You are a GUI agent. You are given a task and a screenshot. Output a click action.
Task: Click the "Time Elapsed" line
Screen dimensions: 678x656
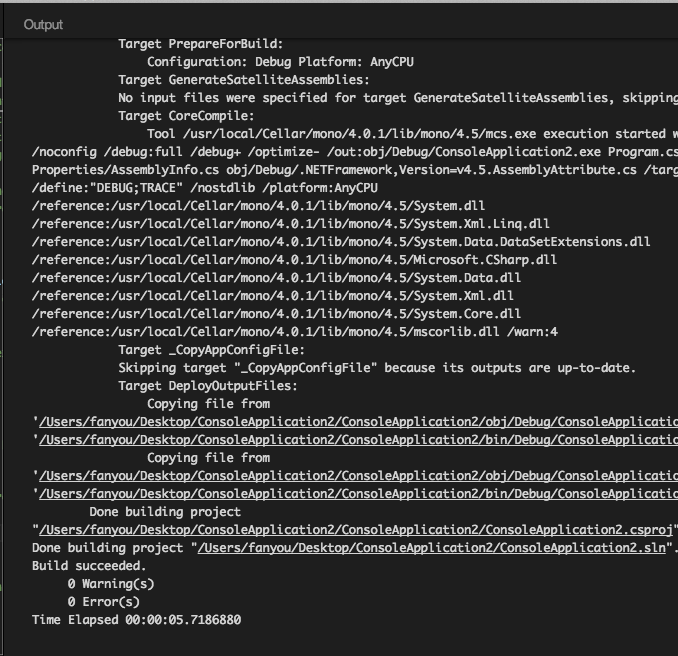click(137, 620)
